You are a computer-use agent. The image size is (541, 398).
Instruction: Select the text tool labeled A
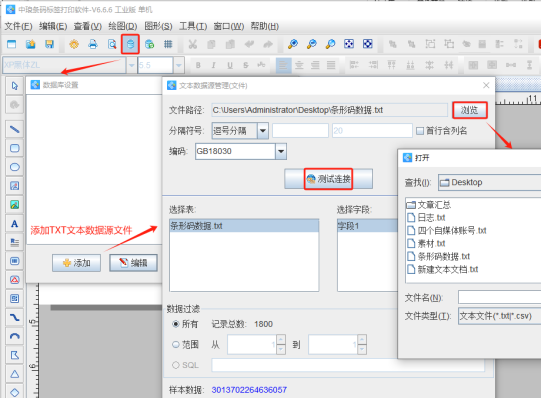pyautogui.click(x=14, y=224)
